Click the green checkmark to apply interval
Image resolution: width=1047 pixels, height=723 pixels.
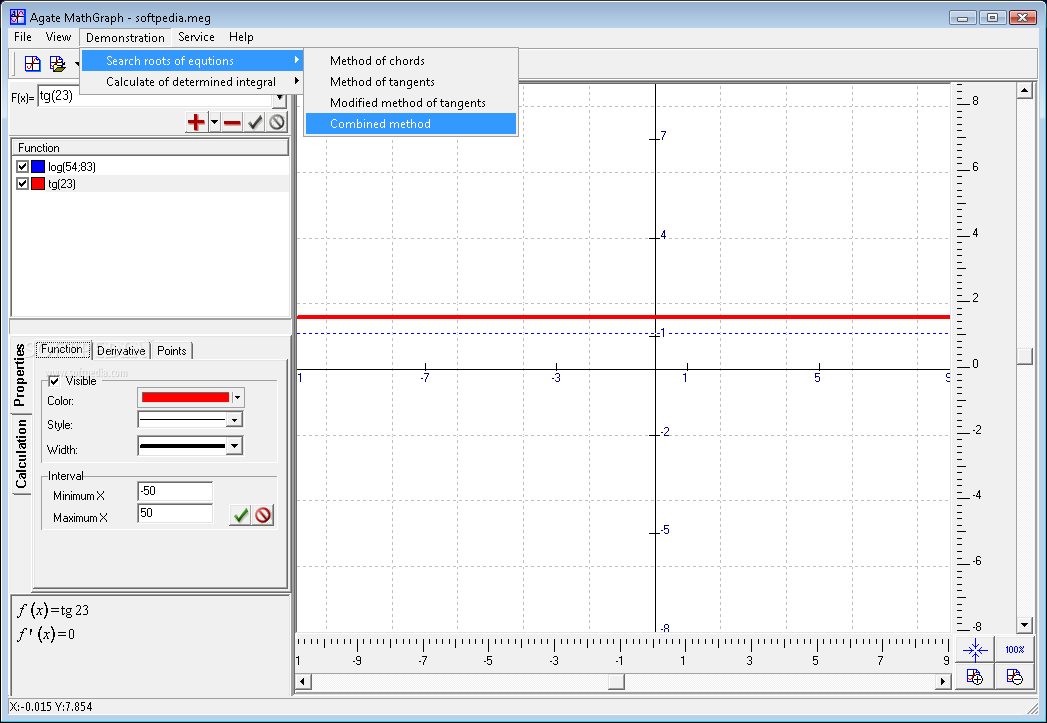coord(240,515)
